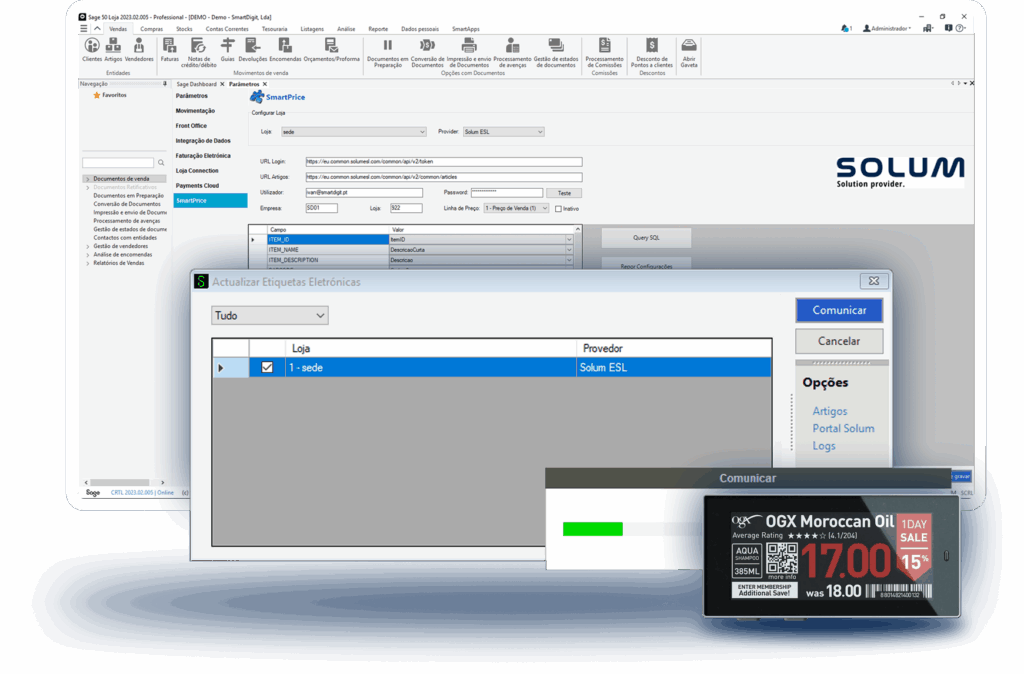Open the Logs link under Opções
The image size is (1024, 674).
824,446
